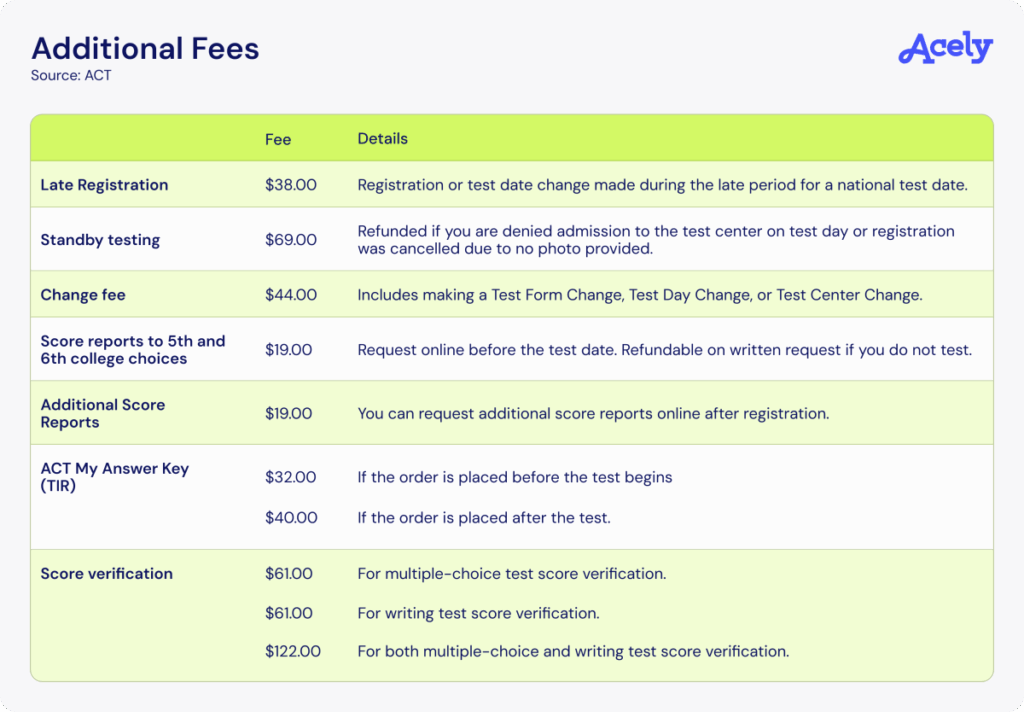Click the Additional Fees heading
Viewport: 1024px width, 712px height.
pyautogui.click(x=145, y=48)
